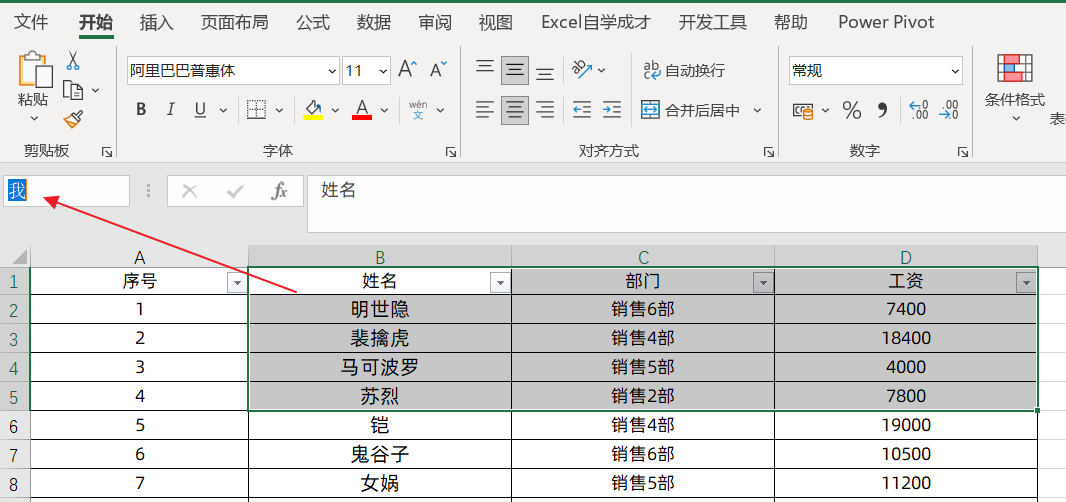Screen dimensions: 1066x502
Task: Click the Increase Font Size icon
Action: pyautogui.click(x=407, y=70)
